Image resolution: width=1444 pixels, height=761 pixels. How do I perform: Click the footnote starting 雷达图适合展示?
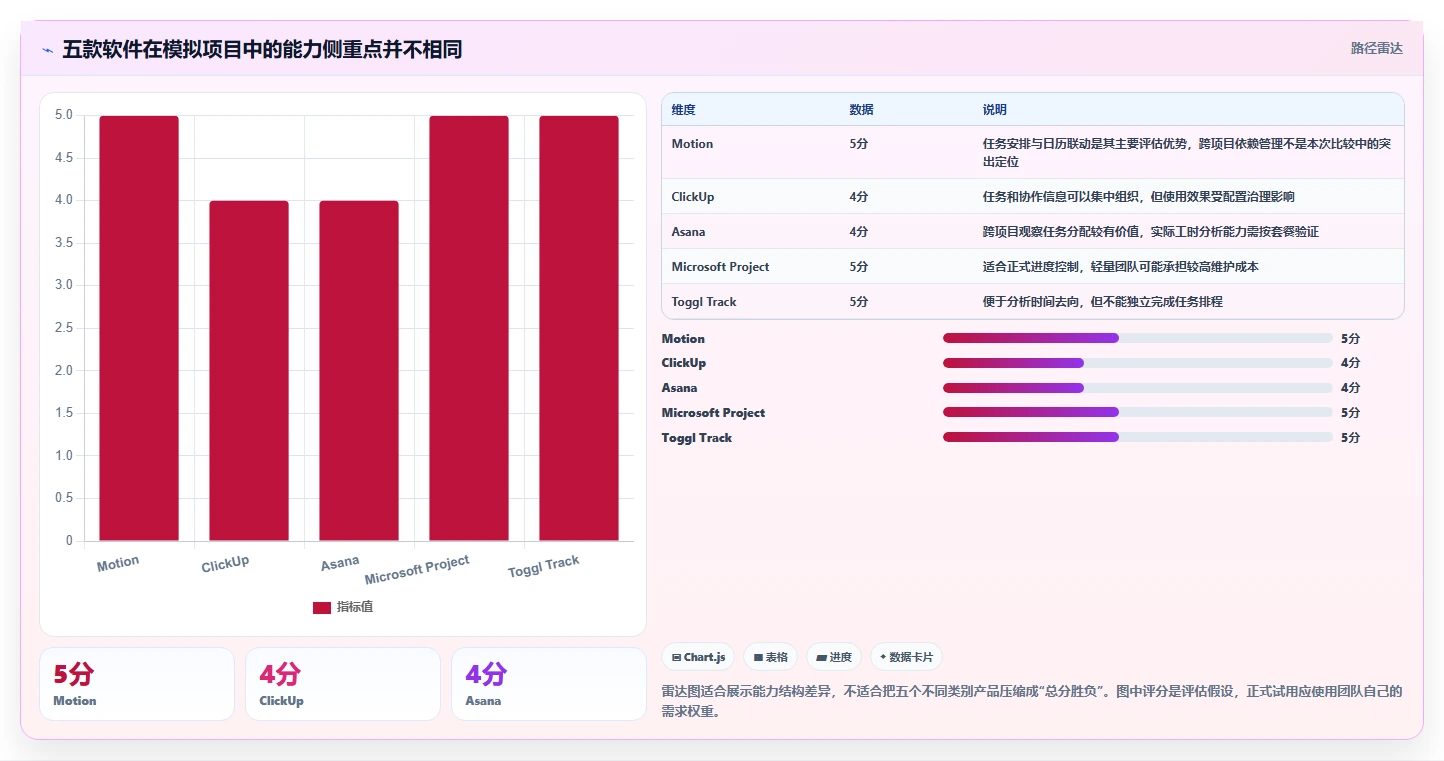click(1032, 701)
